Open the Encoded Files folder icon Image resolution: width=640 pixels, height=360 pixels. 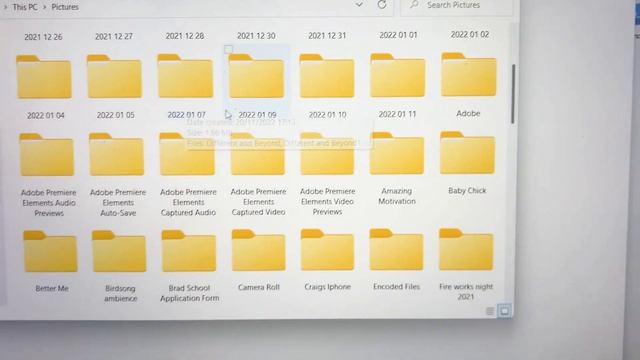click(396, 249)
